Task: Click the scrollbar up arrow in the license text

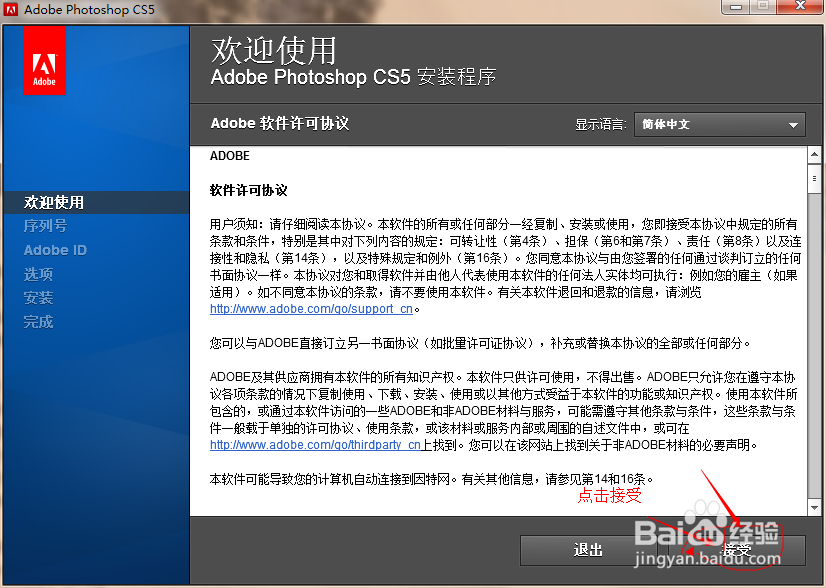Action: [814, 155]
